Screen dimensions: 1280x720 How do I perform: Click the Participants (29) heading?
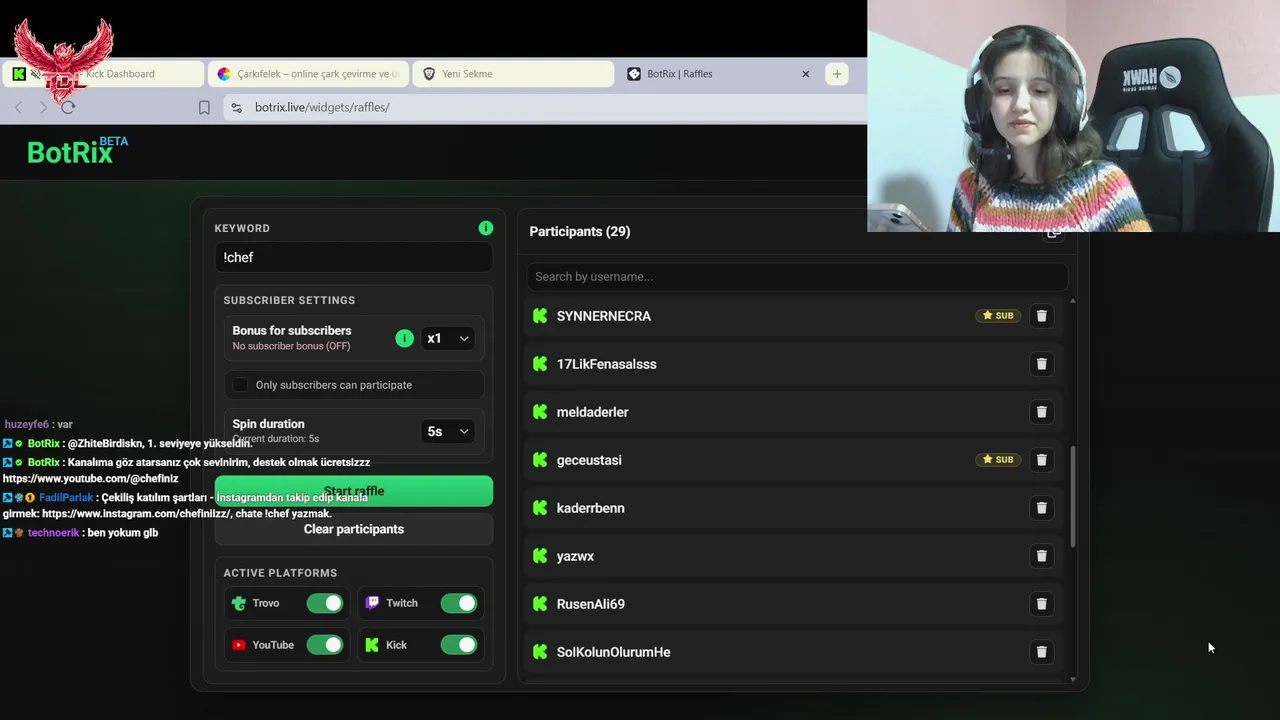[x=580, y=232]
